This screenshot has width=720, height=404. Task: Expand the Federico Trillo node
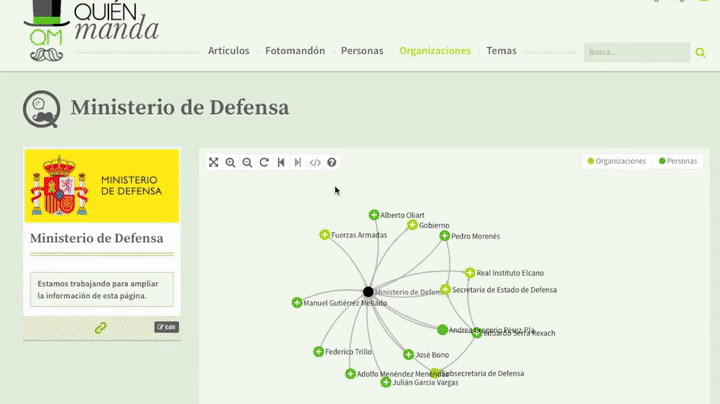318,352
